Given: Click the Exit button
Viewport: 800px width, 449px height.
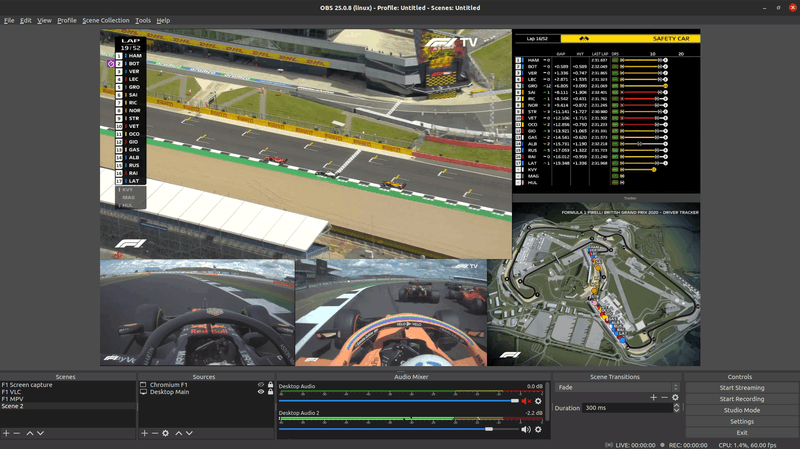Looking at the screenshot, I should (742, 433).
